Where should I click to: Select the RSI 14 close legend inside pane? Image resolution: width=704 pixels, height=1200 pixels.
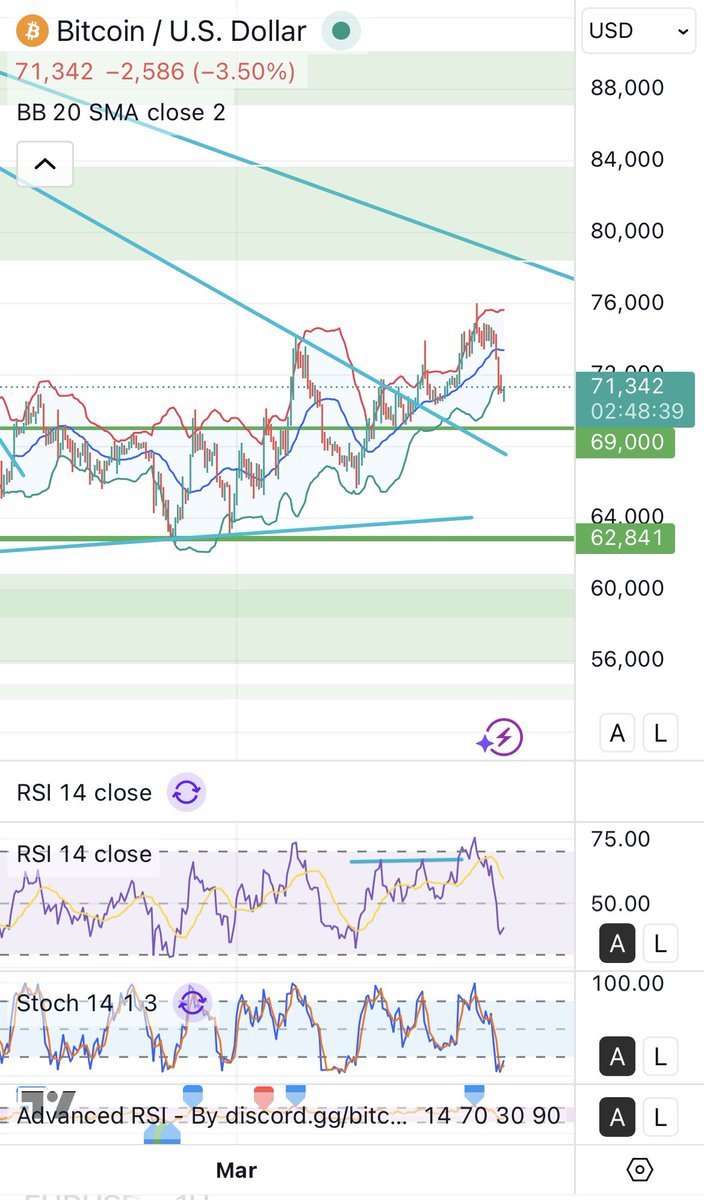click(x=84, y=854)
